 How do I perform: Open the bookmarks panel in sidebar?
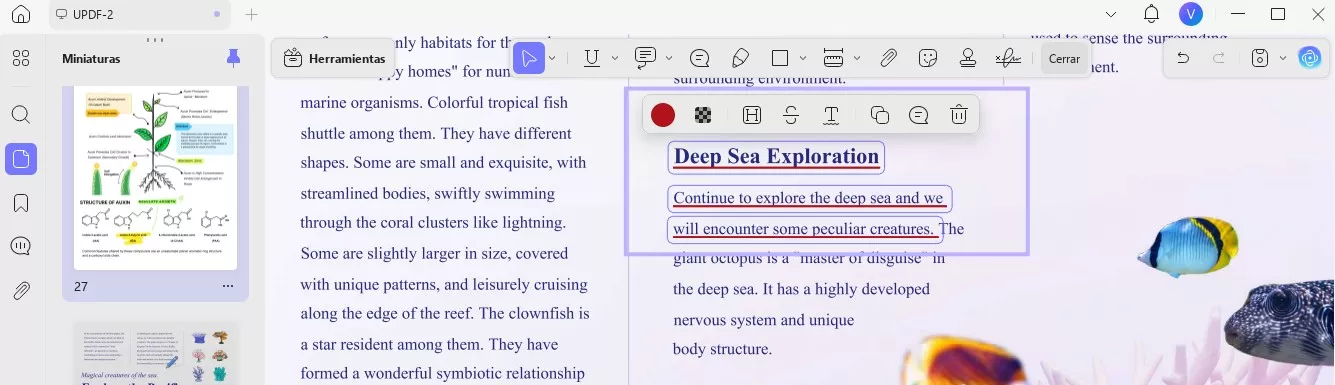point(21,203)
